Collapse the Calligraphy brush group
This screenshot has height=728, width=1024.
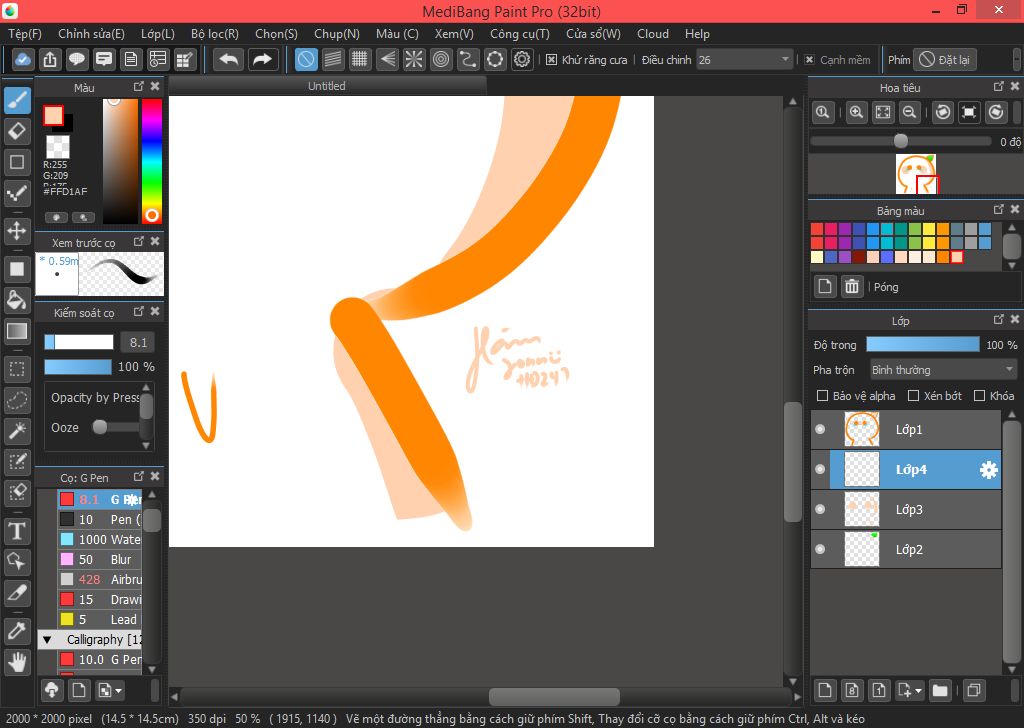pos(47,640)
